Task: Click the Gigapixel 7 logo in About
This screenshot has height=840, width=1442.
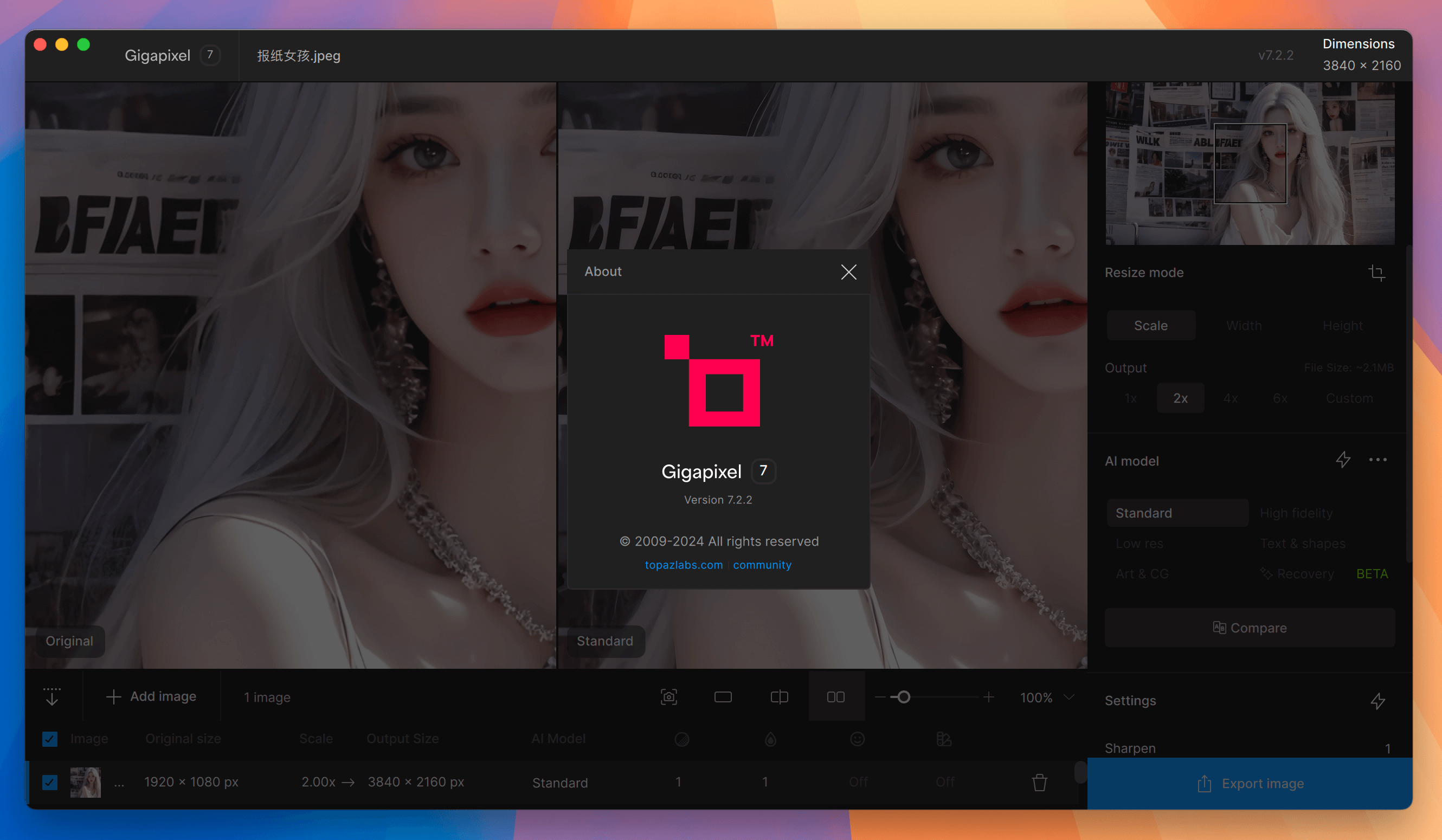Action: 719,380
